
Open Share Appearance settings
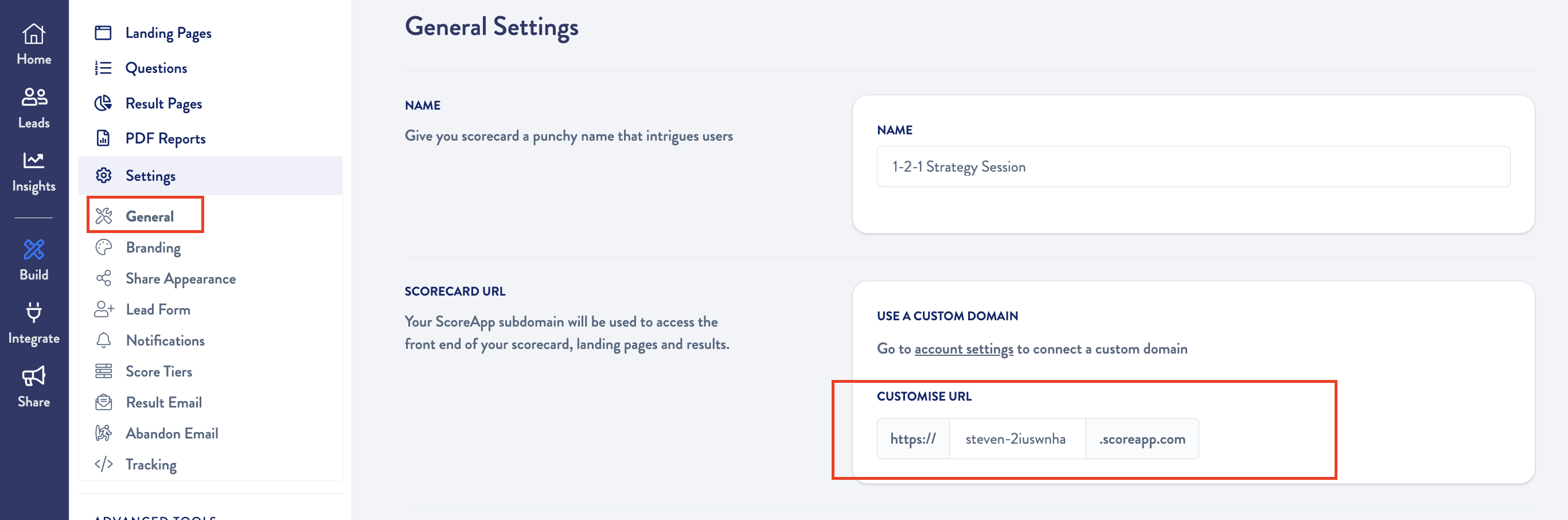pos(180,279)
